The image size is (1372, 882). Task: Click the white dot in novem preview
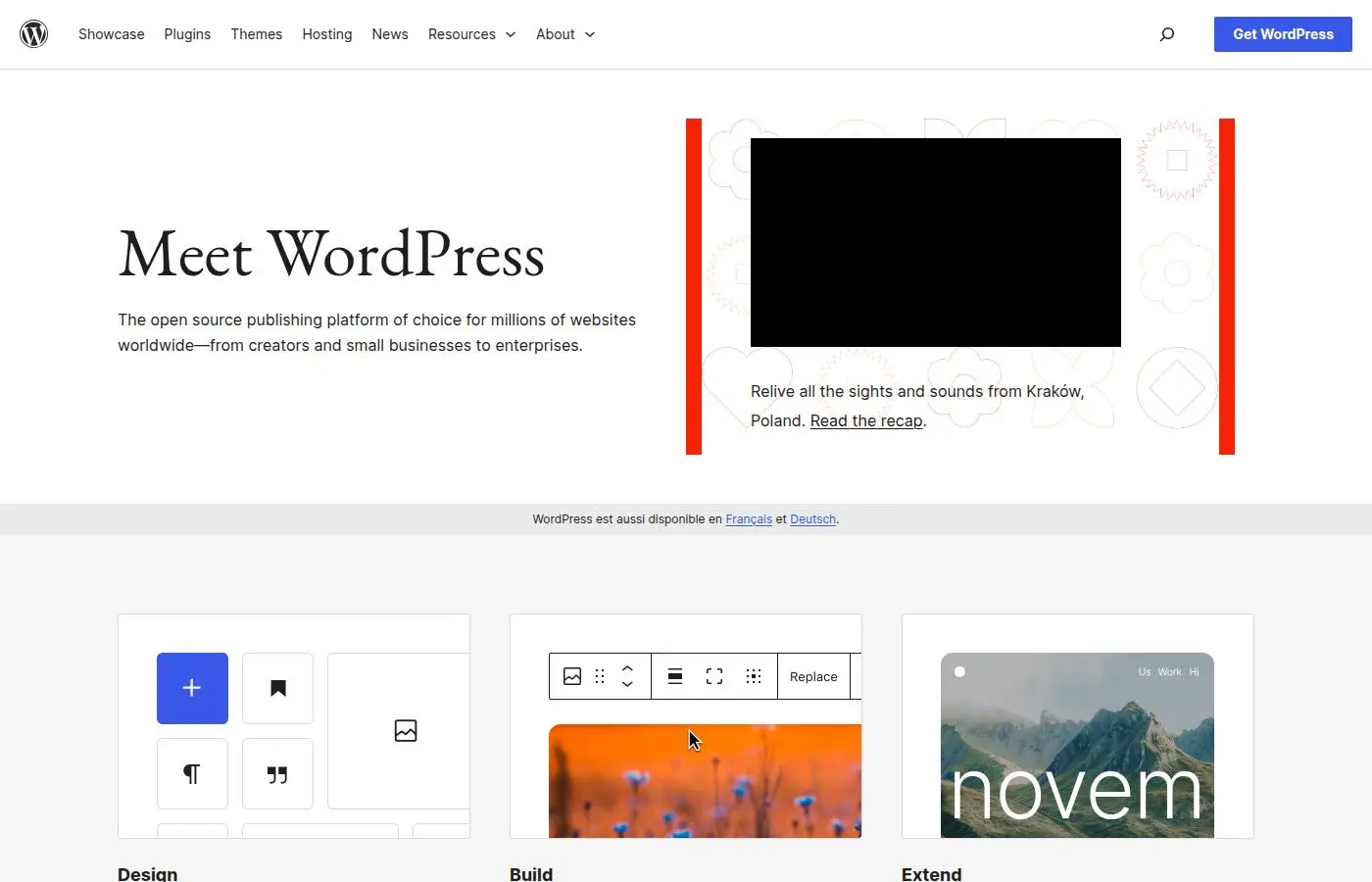pos(960,672)
